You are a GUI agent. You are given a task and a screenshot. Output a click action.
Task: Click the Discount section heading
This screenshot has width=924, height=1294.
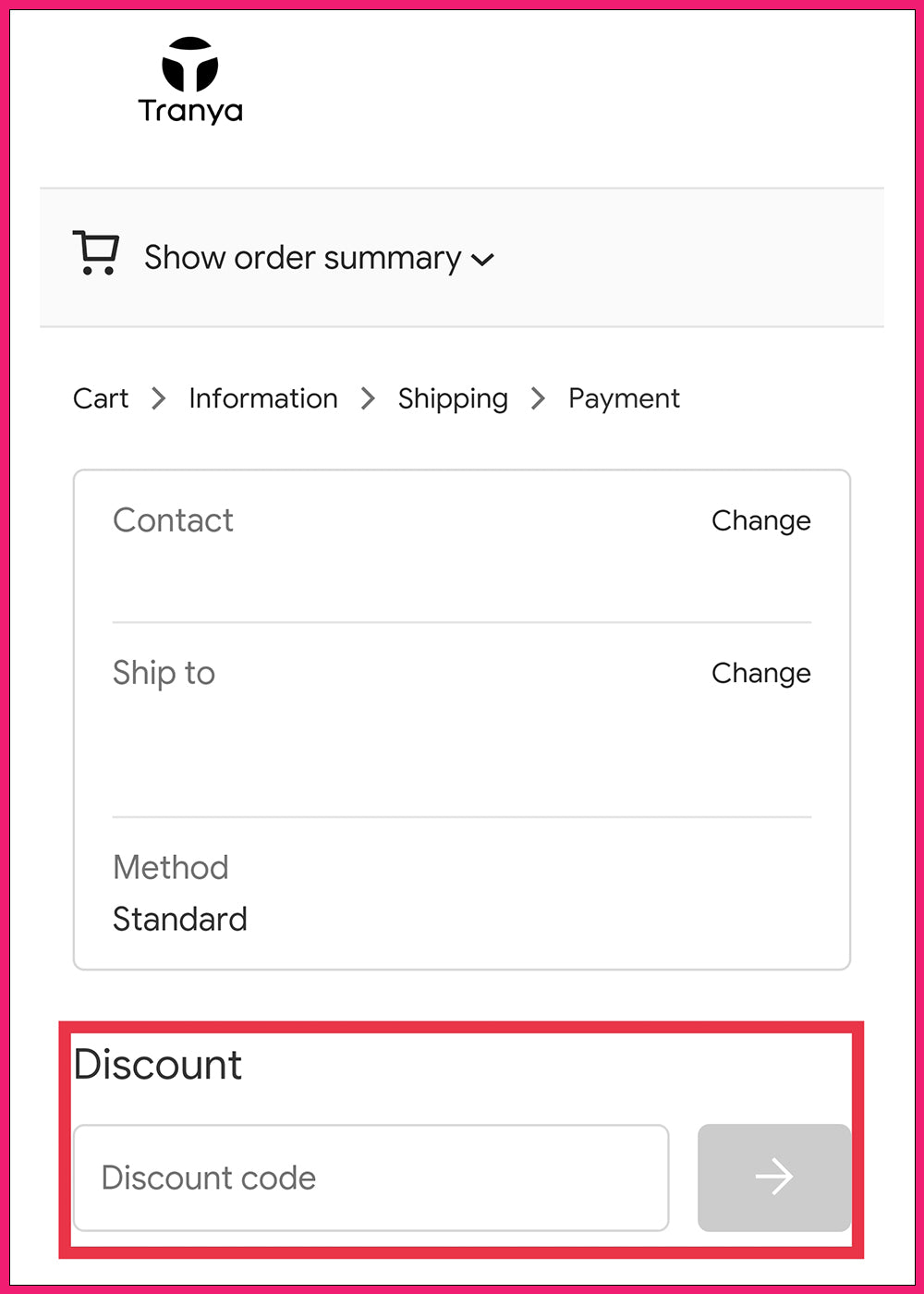tap(158, 1064)
